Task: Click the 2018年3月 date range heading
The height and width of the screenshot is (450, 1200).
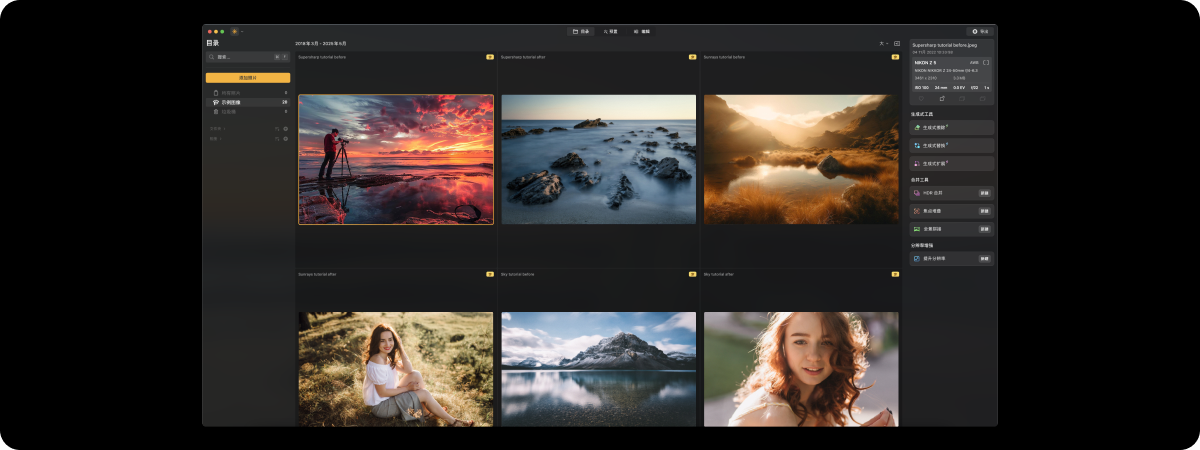Action: (320, 44)
